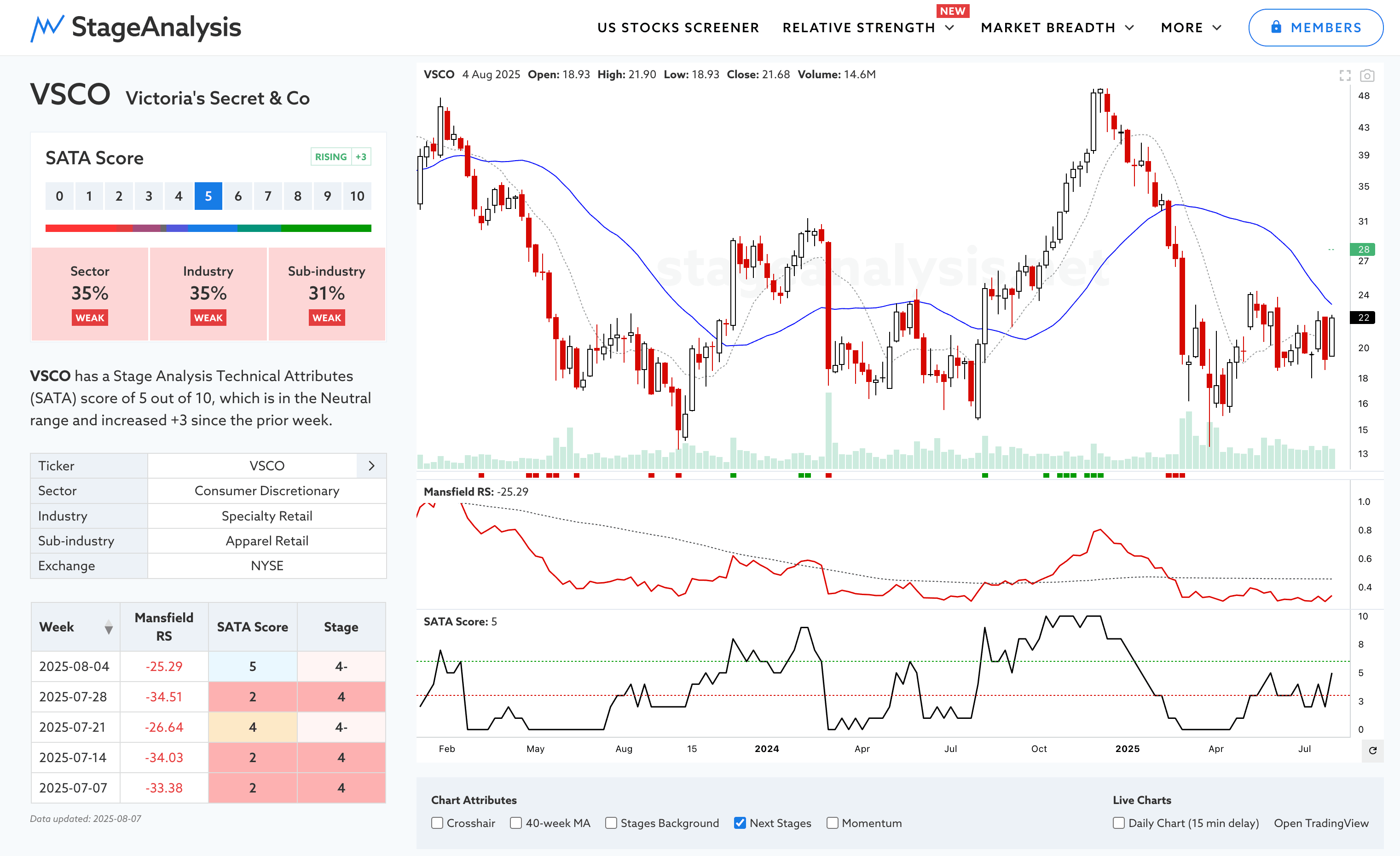Click the SATA score color gradient bar
The height and width of the screenshot is (856, 1400).
208,228
